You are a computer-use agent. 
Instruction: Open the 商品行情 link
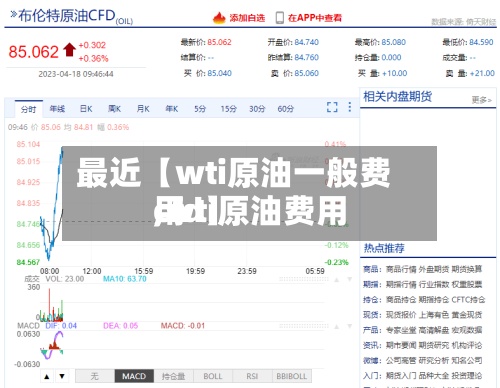401,269
